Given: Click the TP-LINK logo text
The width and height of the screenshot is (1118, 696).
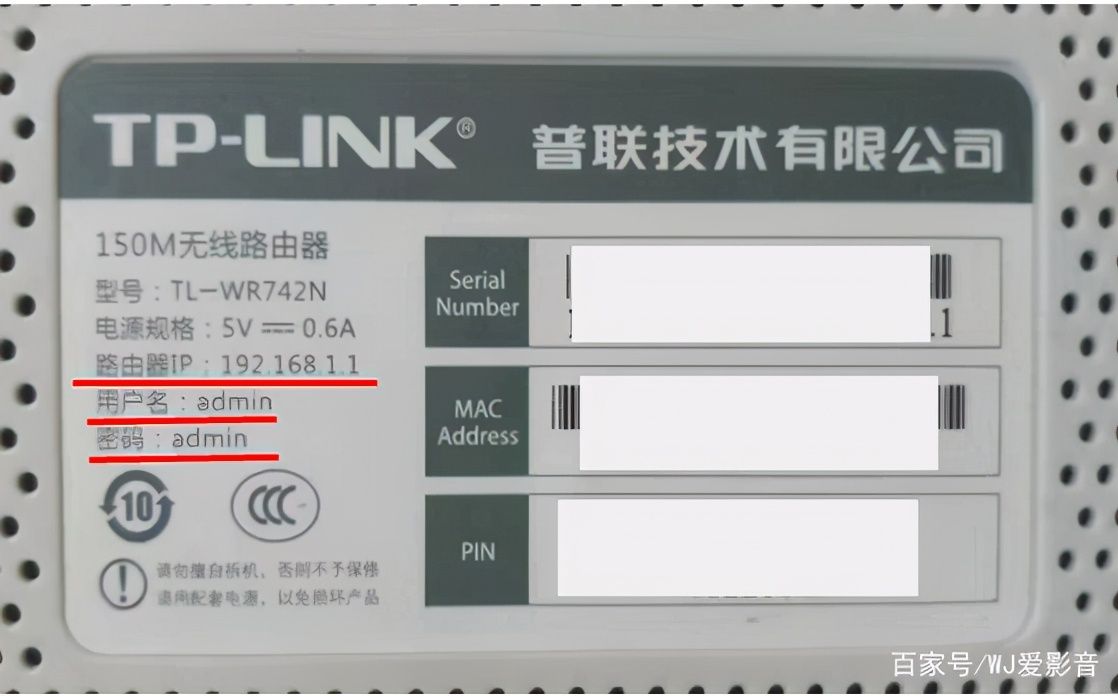Looking at the screenshot, I should 275,143.
